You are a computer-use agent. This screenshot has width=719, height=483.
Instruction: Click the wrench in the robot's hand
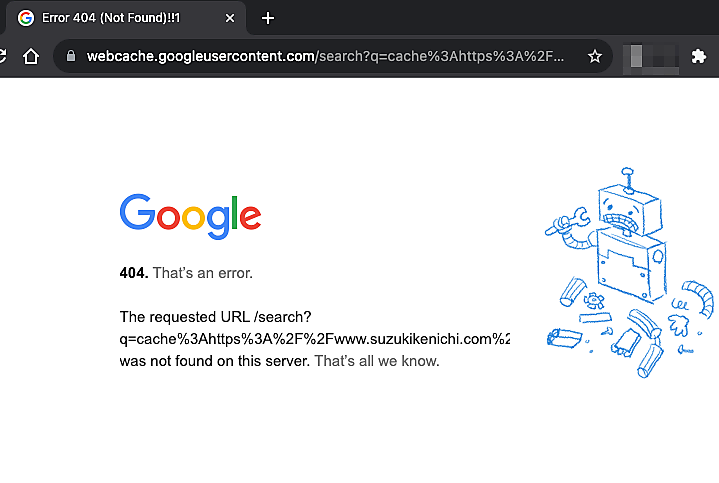pos(558,222)
